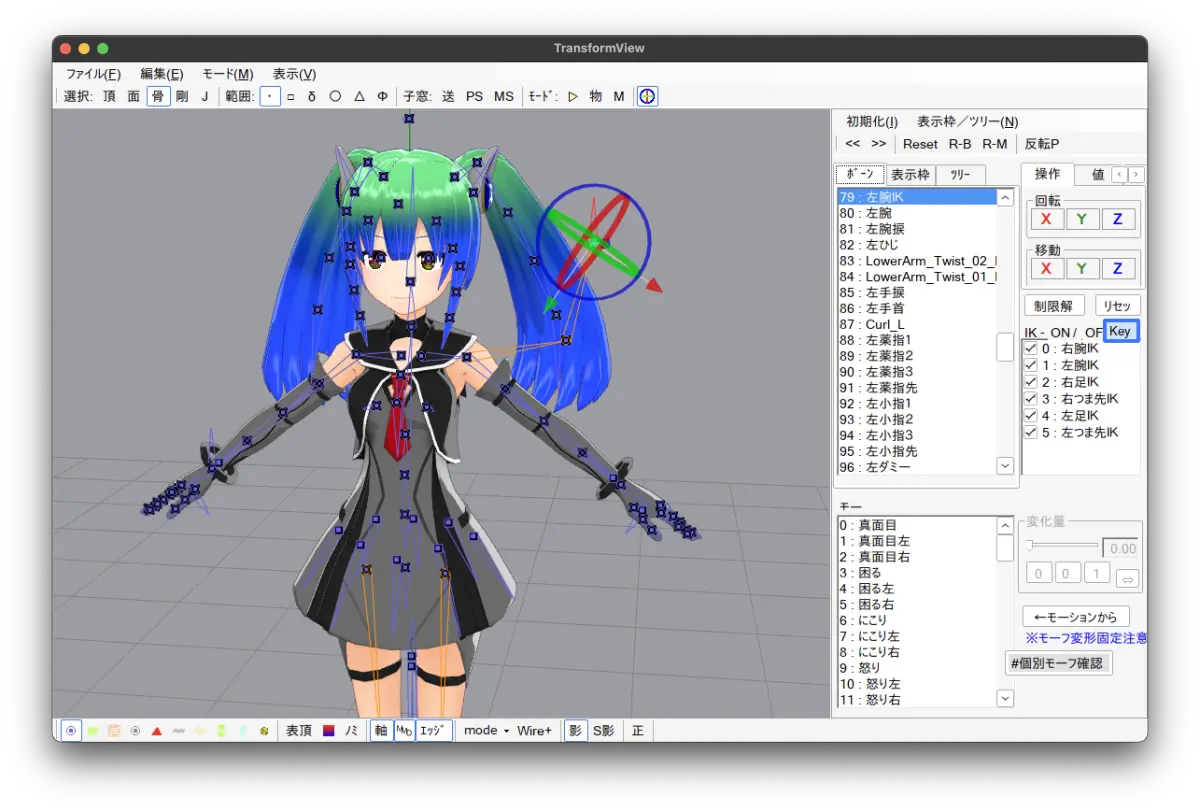The width and height of the screenshot is (1200, 811).
Task: Toggle the M mode button
Action: click(x=619, y=96)
